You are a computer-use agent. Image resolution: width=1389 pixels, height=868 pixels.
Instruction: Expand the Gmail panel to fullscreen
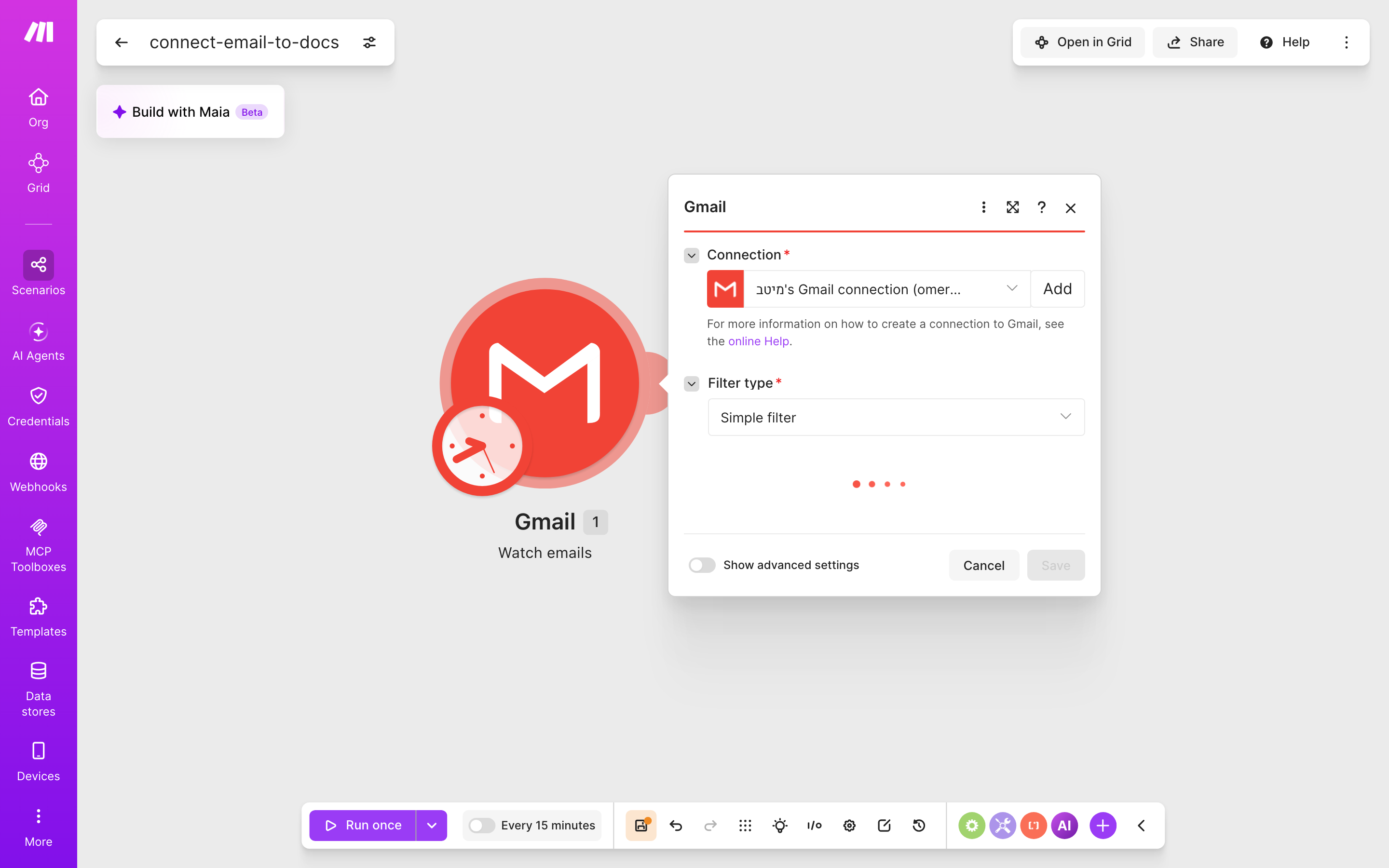point(1012,207)
